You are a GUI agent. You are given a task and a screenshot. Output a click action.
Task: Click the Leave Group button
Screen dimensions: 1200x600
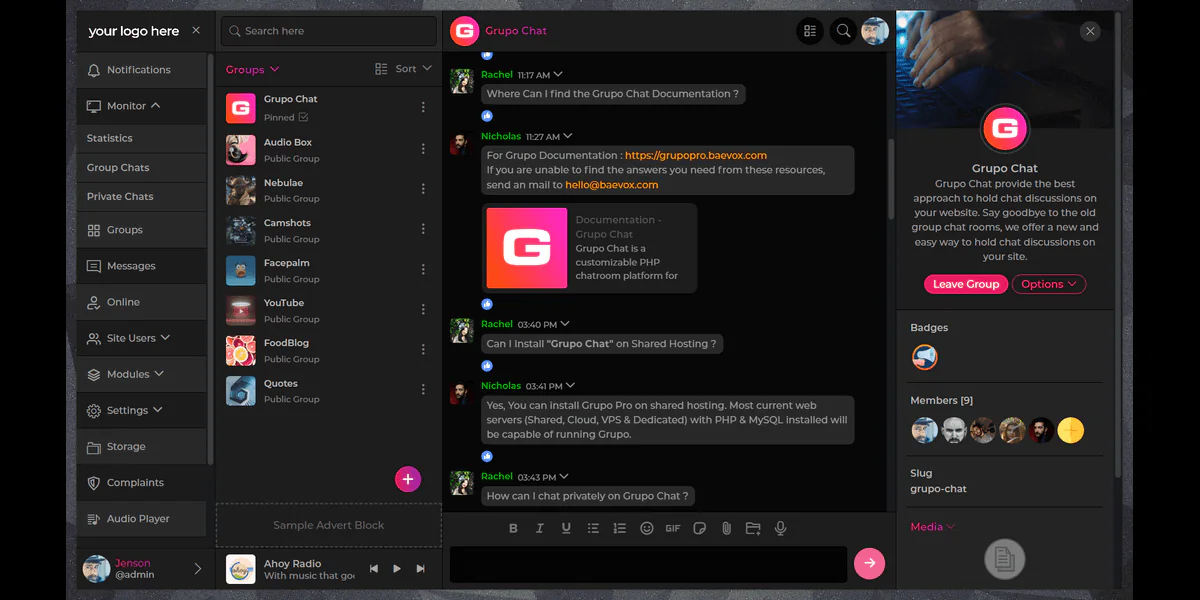click(965, 284)
